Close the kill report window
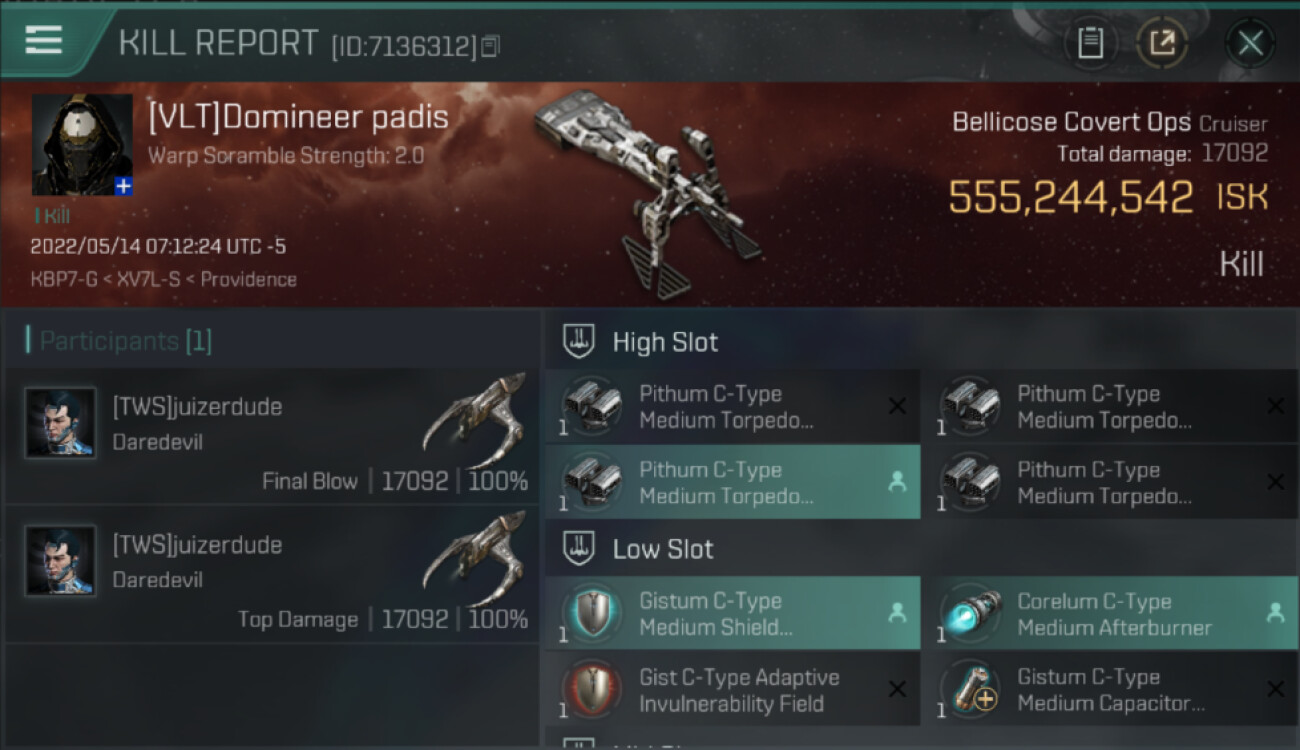1300x750 pixels. tap(1250, 43)
